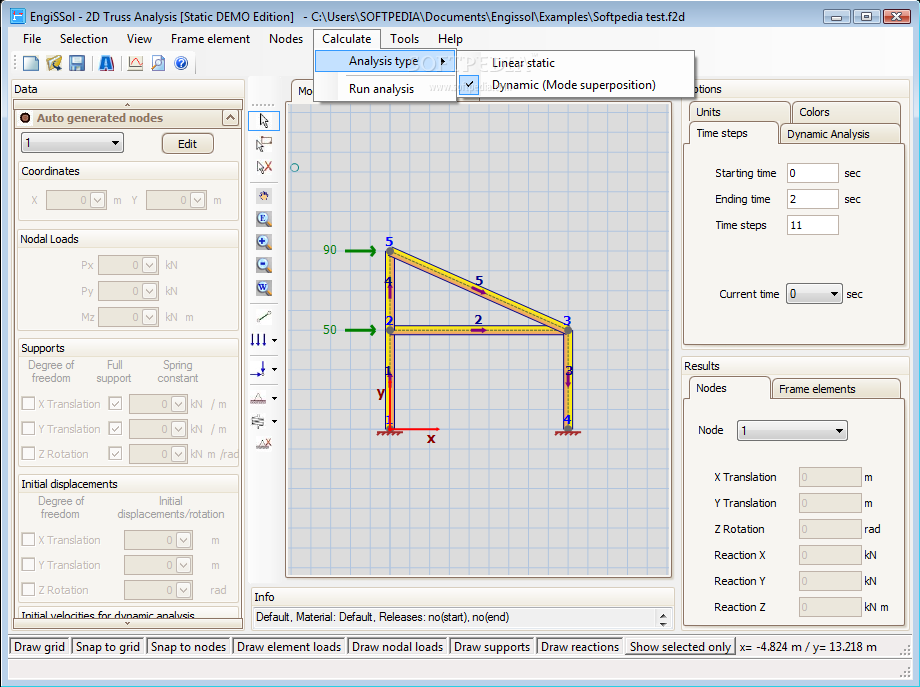
Task: Open the Colors tab
Action: [845, 112]
